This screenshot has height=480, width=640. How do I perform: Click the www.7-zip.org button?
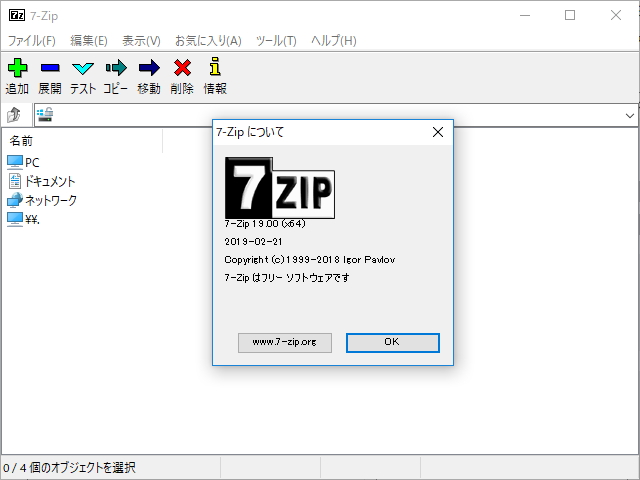[x=285, y=342]
